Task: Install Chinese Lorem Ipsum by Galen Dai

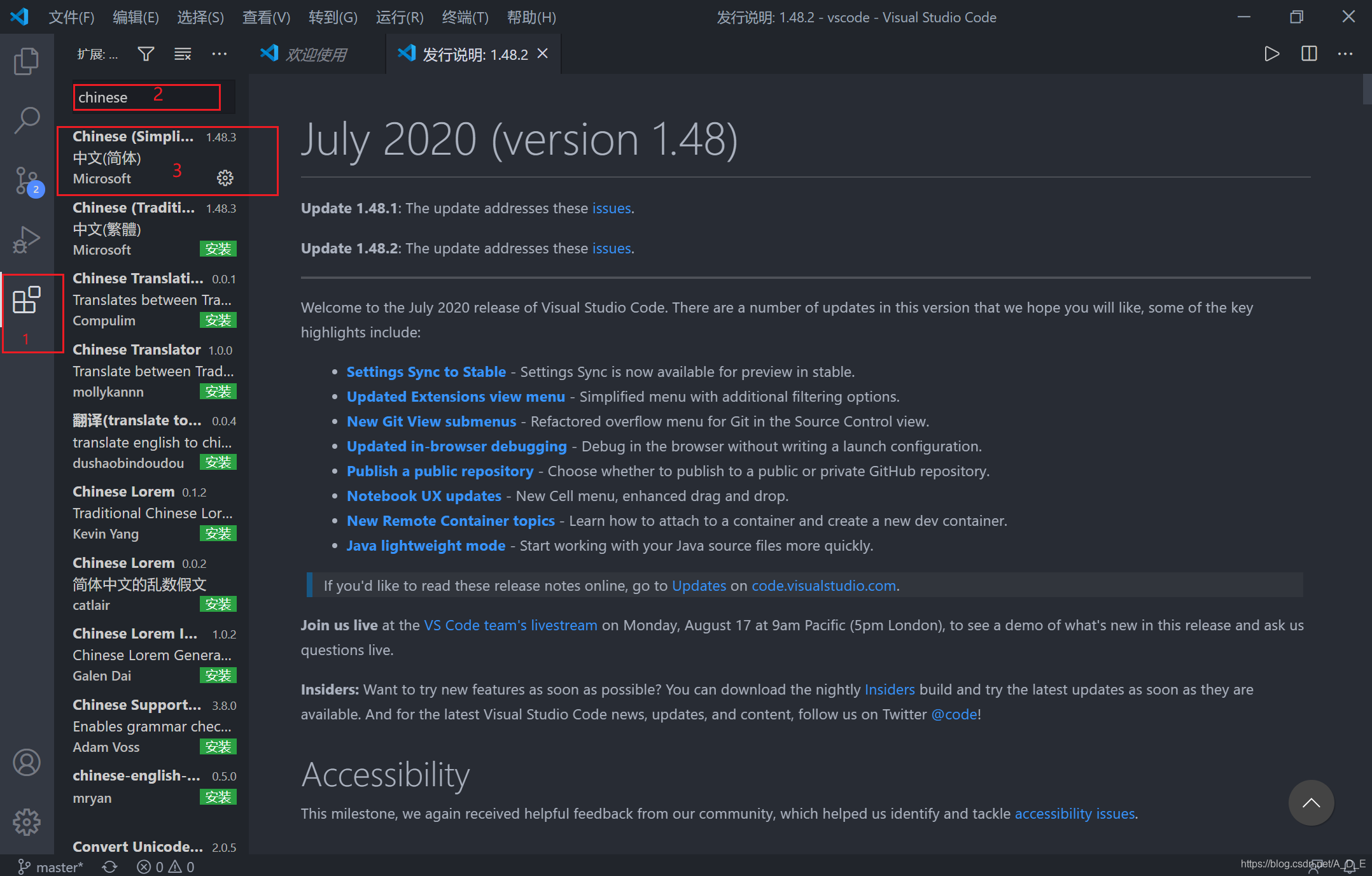Action: [x=218, y=675]
